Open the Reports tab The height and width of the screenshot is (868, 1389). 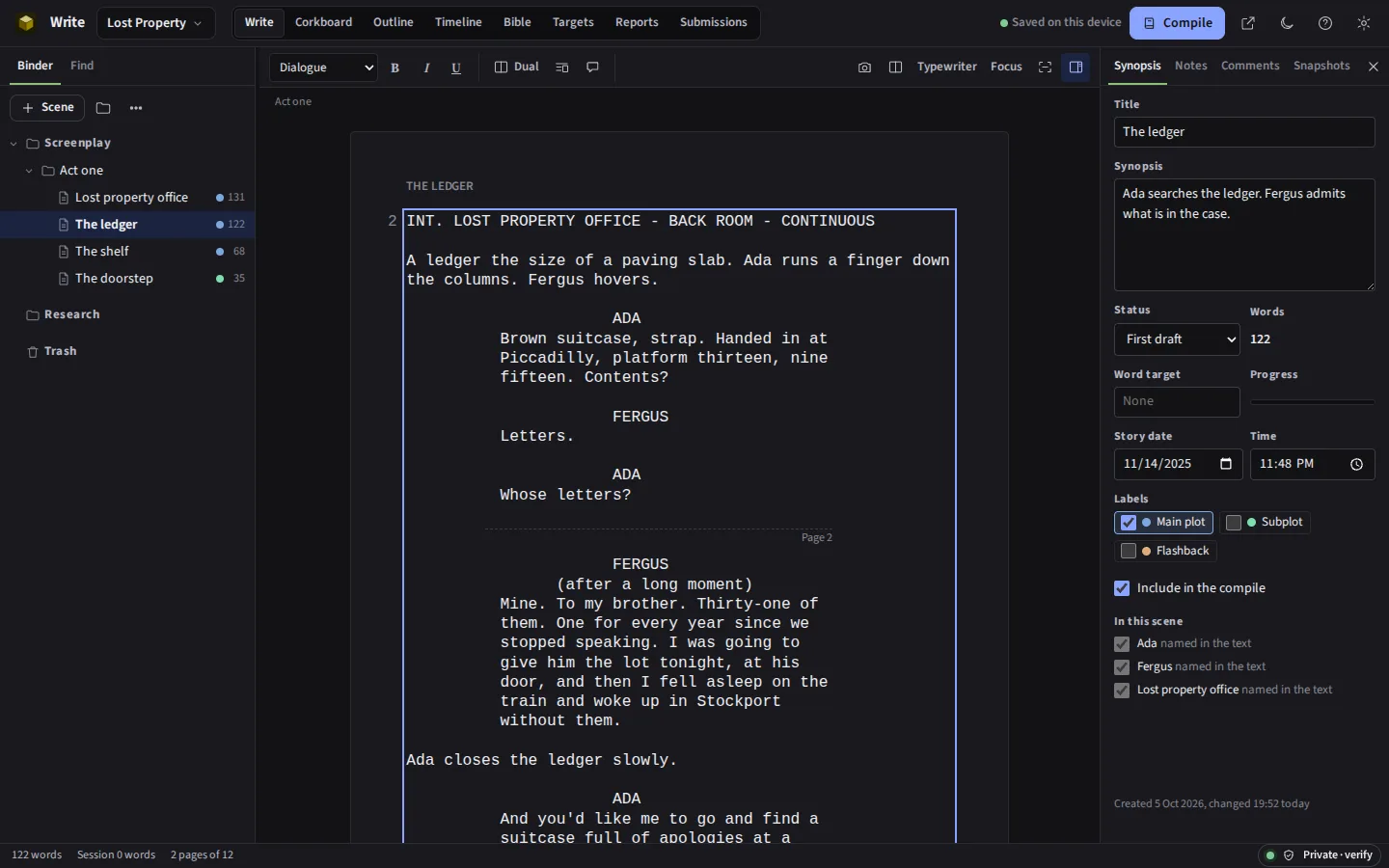(637, 22)
